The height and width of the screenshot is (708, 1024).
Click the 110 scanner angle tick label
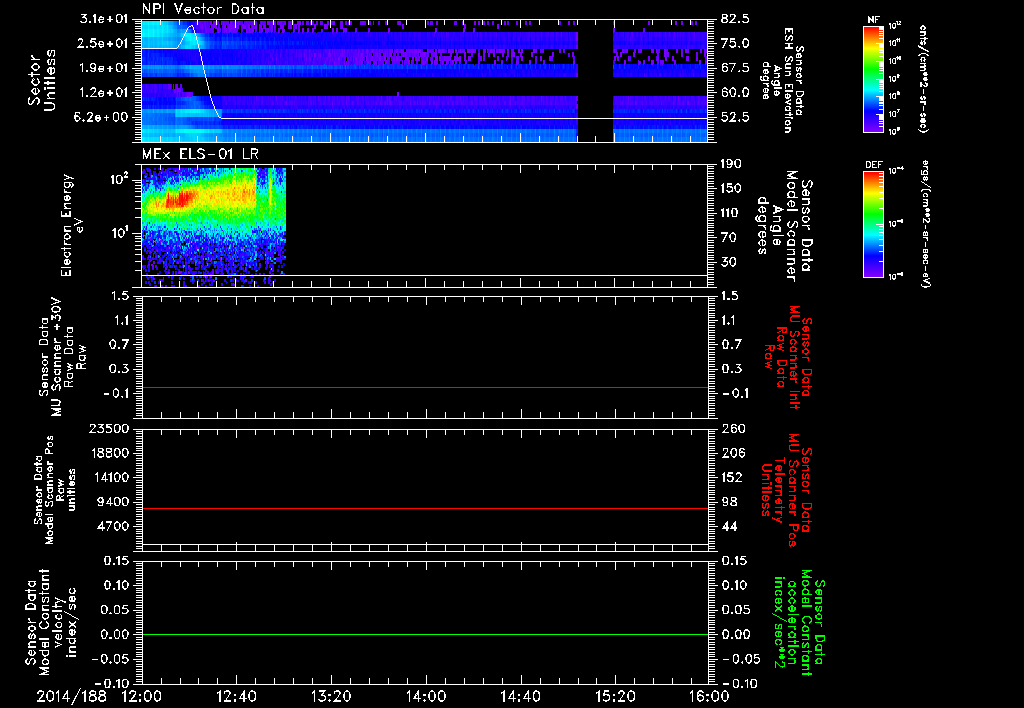tap(732, 213)
